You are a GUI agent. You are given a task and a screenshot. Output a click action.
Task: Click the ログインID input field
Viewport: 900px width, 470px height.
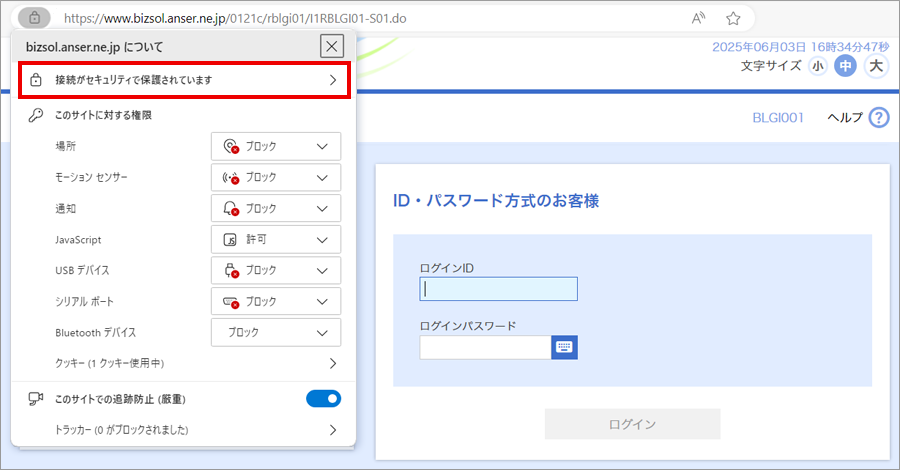click(498, 289)
